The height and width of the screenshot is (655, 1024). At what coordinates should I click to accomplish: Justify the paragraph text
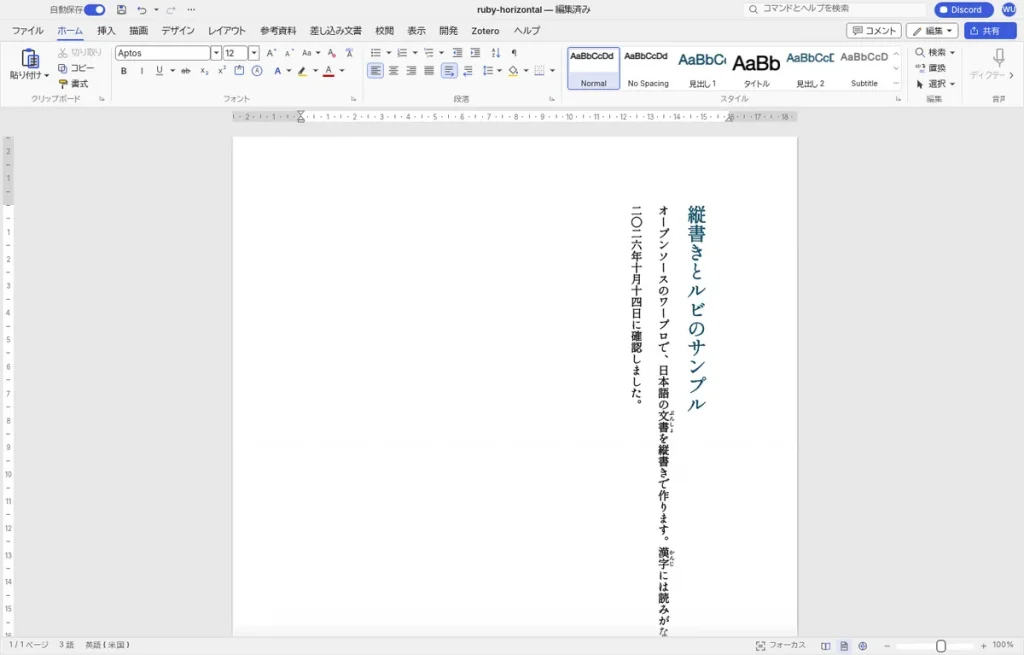point(429,71)
